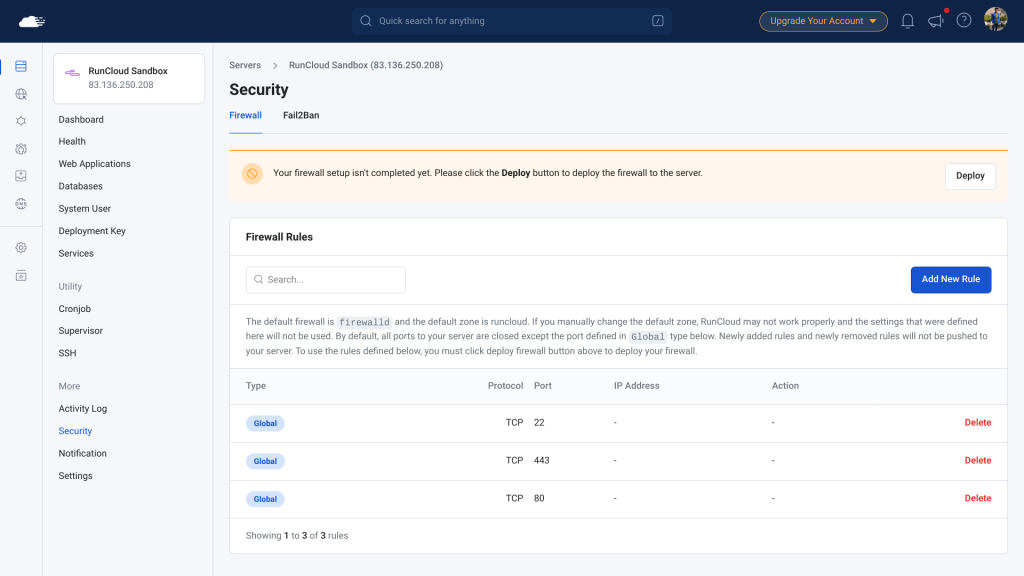Click the Action column header
Screen dimensions: 1024x576
click(785, 386)
